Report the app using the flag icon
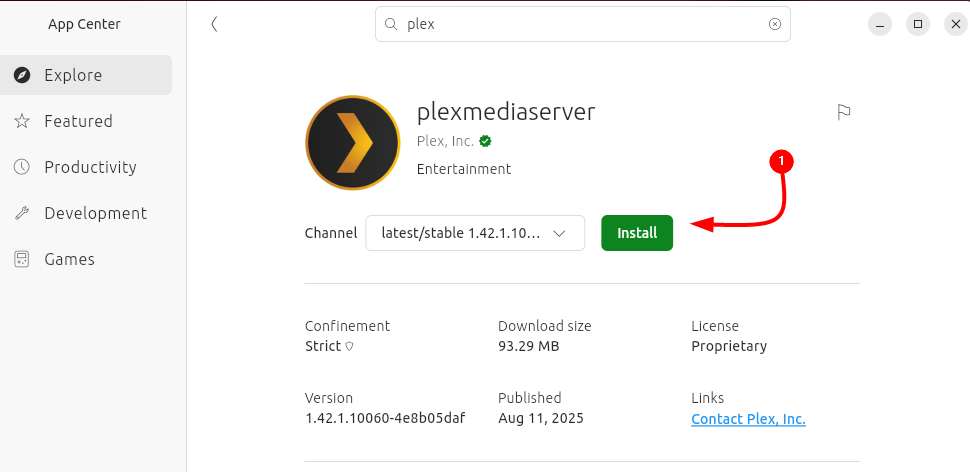This screenshot has height=472, width=970. click(843, 112)
